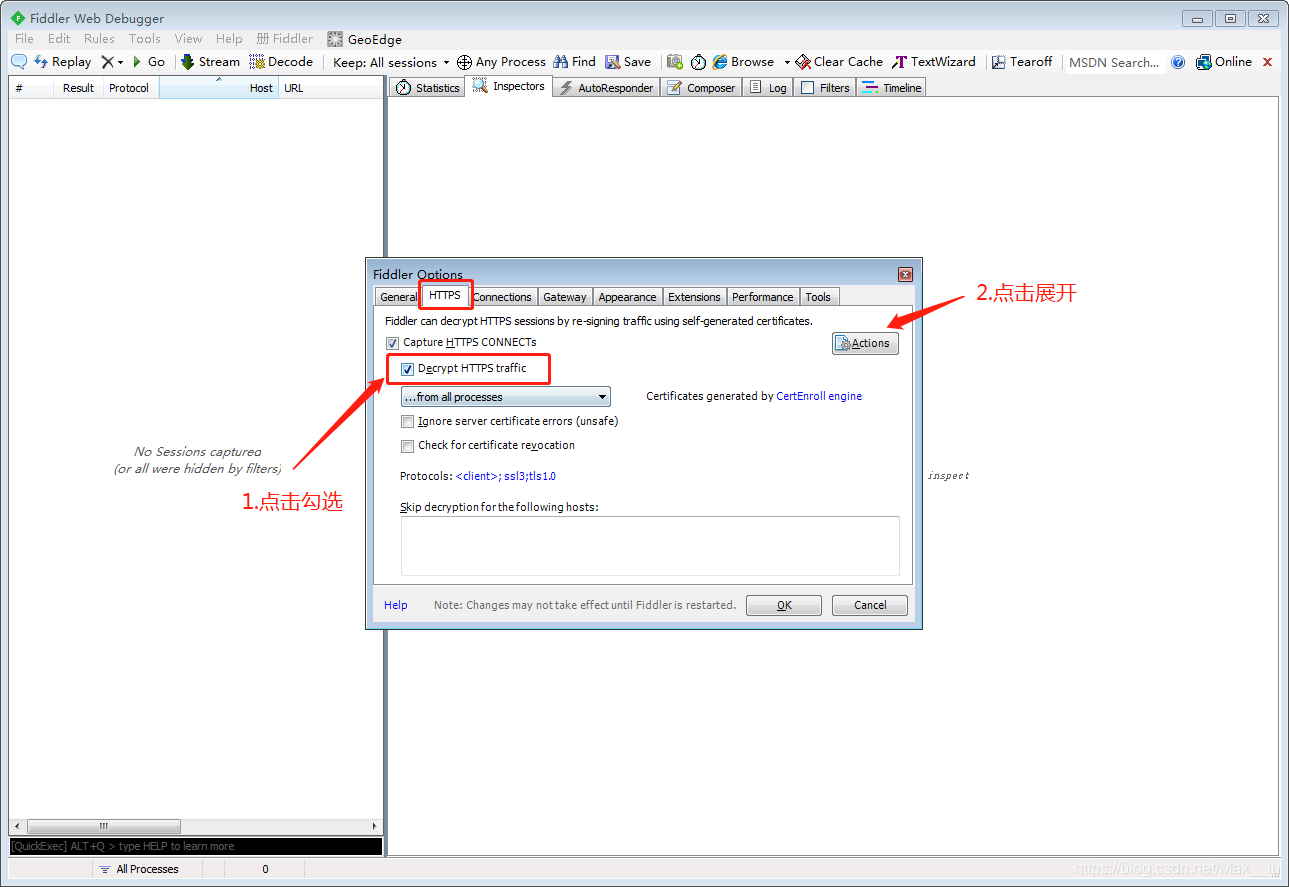The width and height of the screenshot is (1289, 887).
Task: Sort sessions by Result column
Action: (78, 88)
